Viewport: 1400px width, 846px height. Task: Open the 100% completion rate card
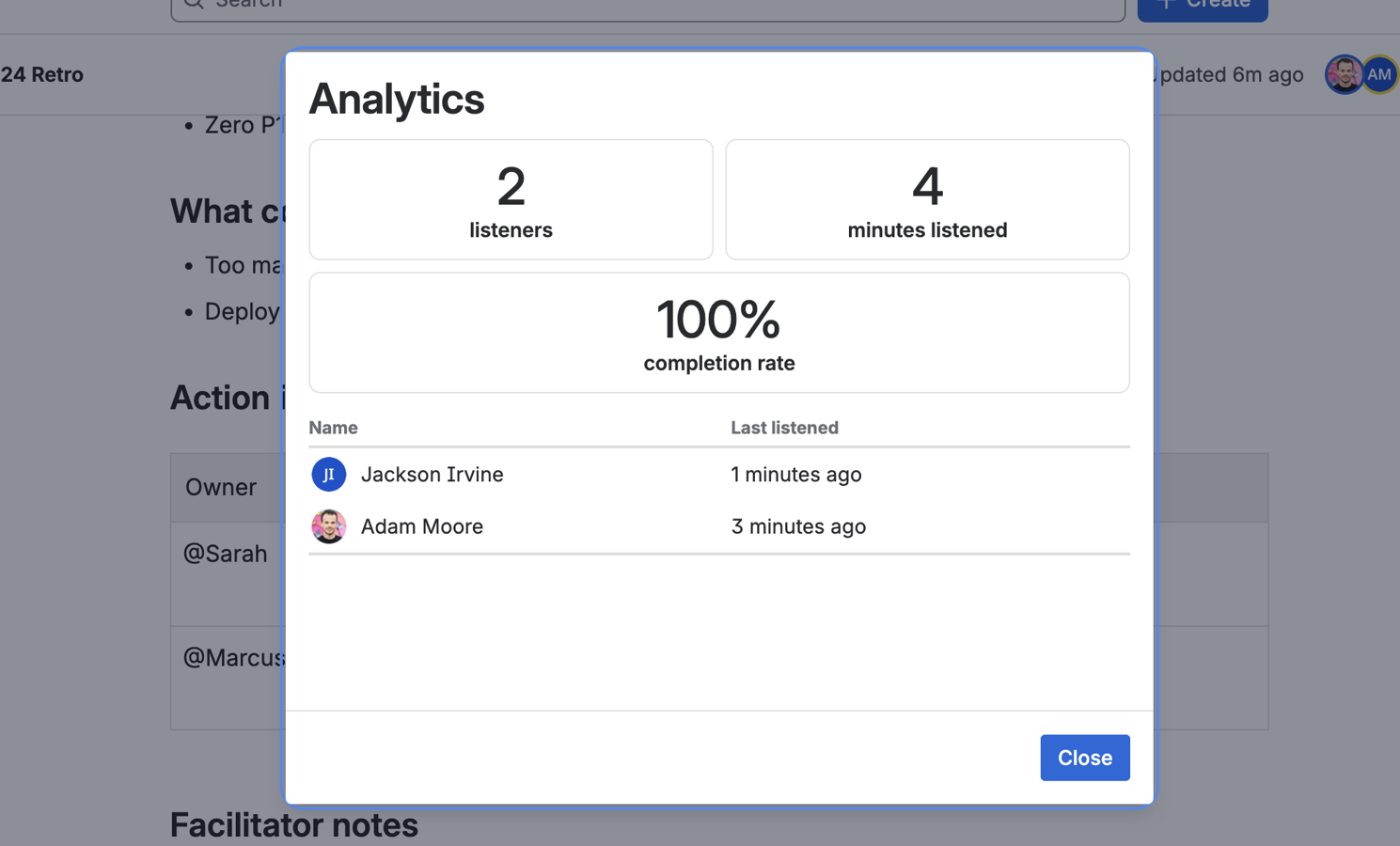[719, 333]
